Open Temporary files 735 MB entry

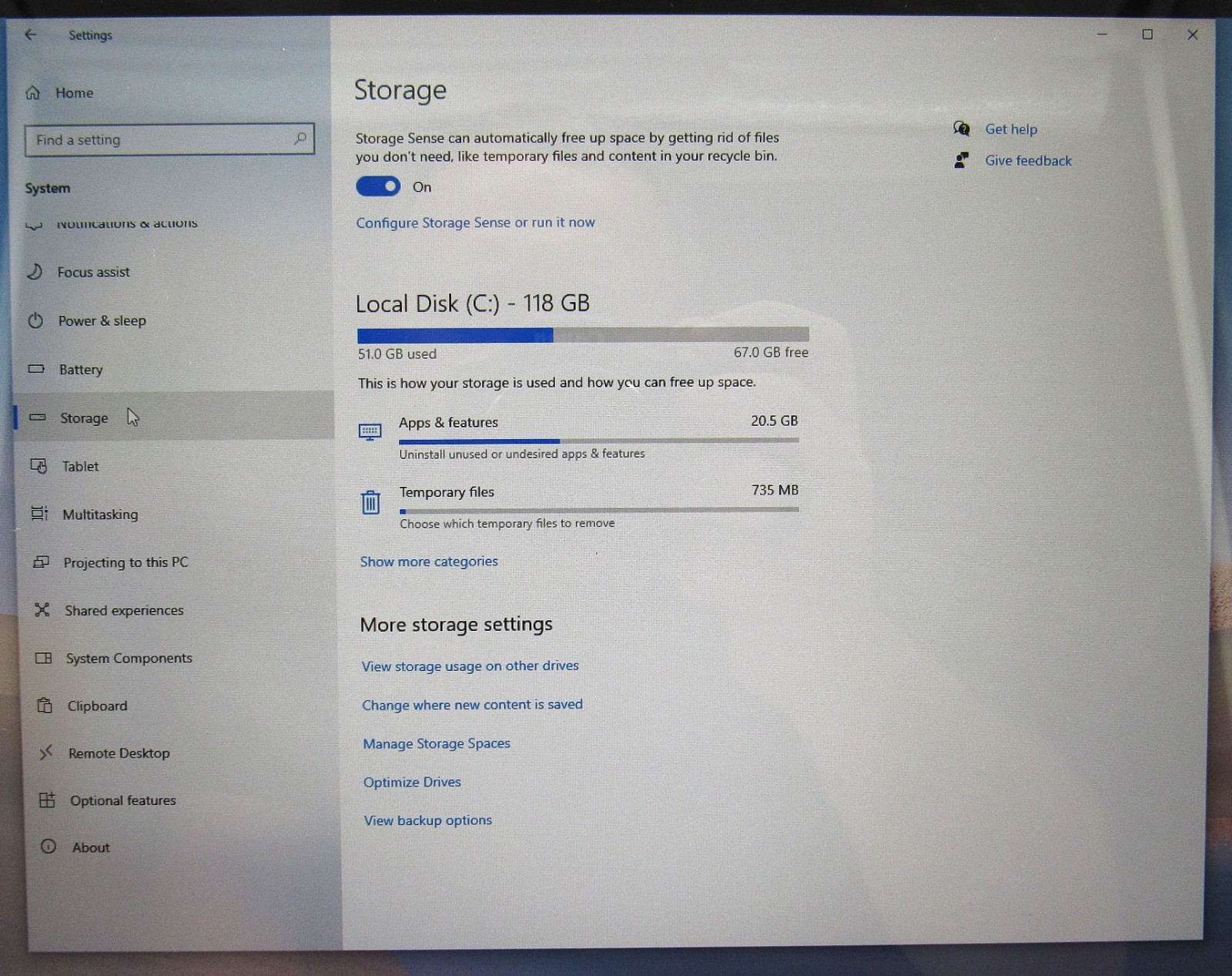579,506
